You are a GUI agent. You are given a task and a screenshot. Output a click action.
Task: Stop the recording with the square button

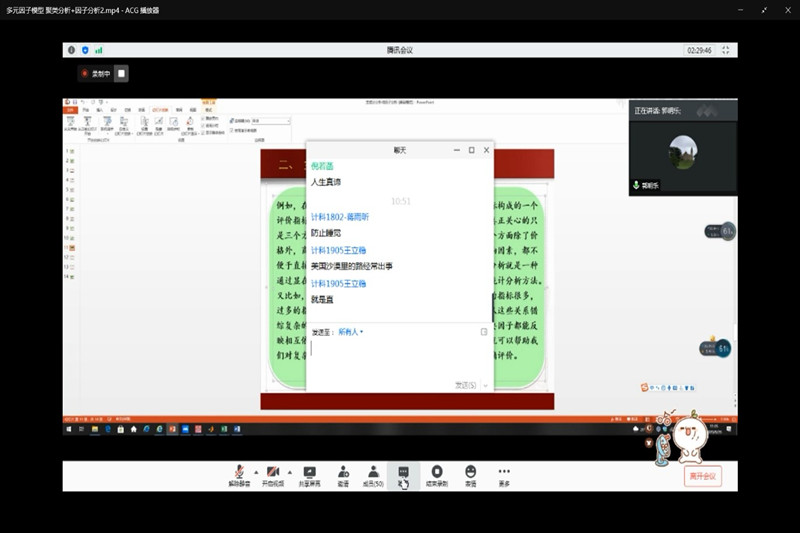[121, 73]
